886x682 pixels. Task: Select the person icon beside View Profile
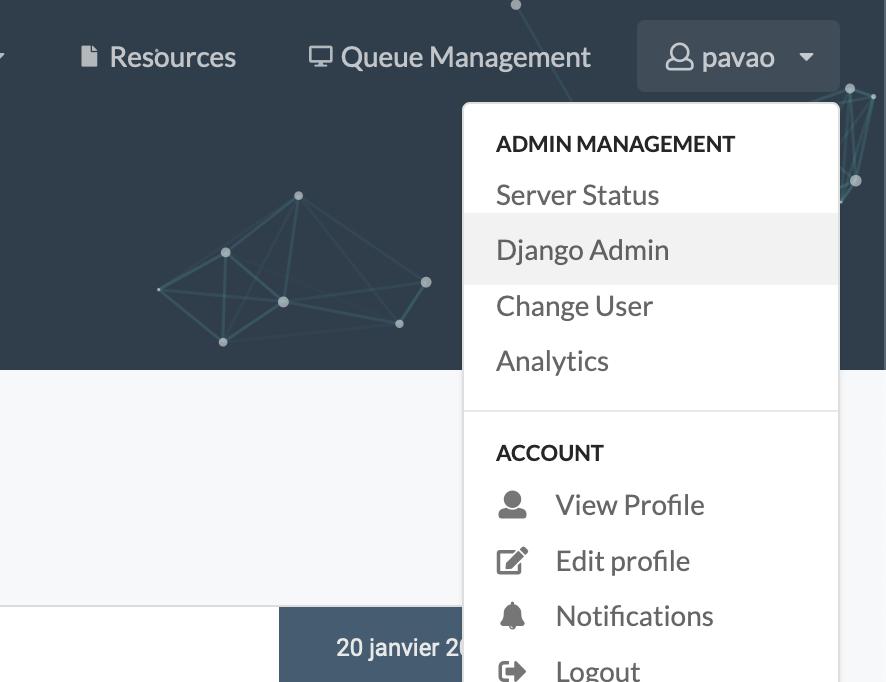click(x=513, y=505)
